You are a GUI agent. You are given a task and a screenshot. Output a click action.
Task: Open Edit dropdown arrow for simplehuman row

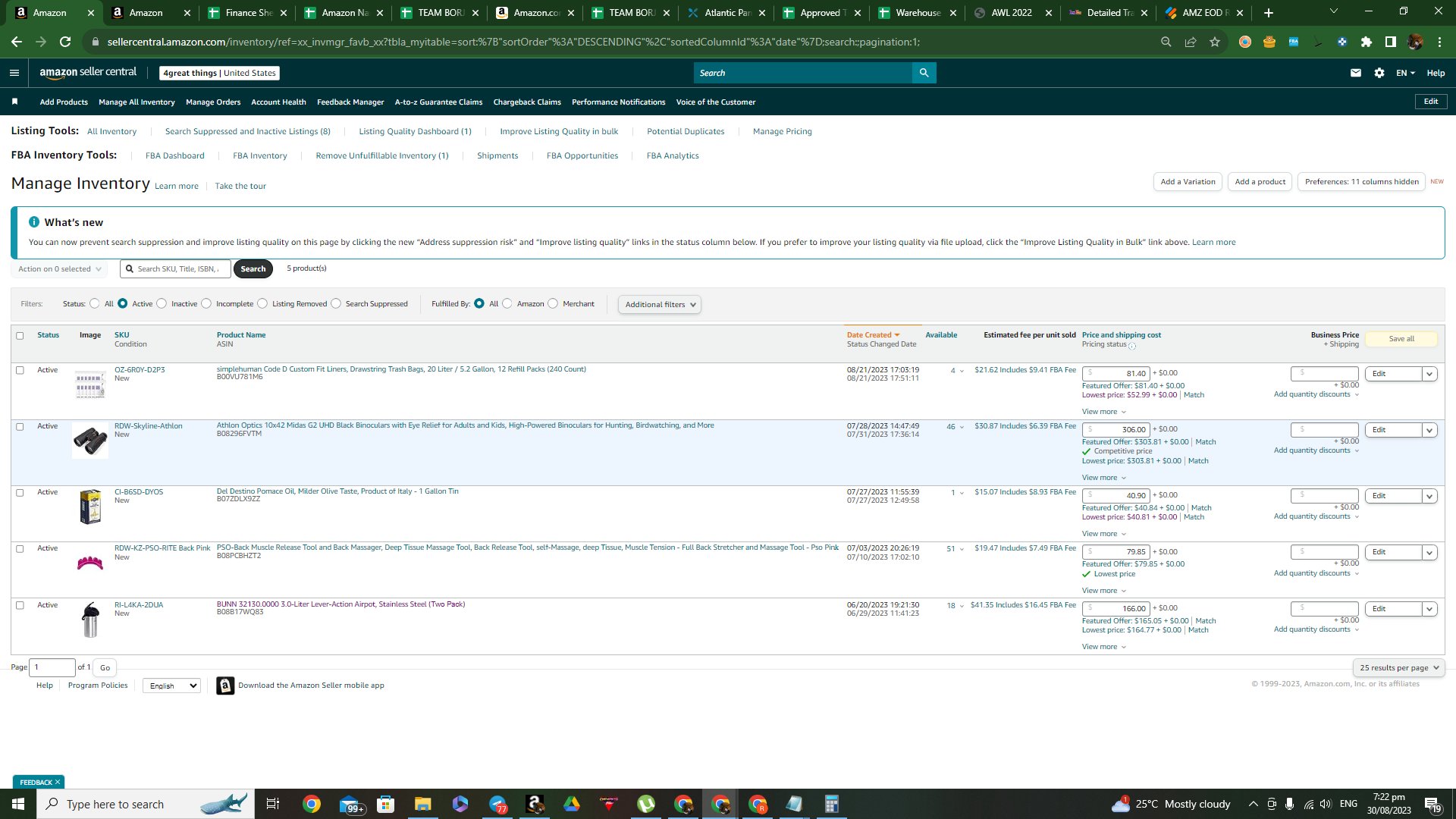[x=1429, y=374]
